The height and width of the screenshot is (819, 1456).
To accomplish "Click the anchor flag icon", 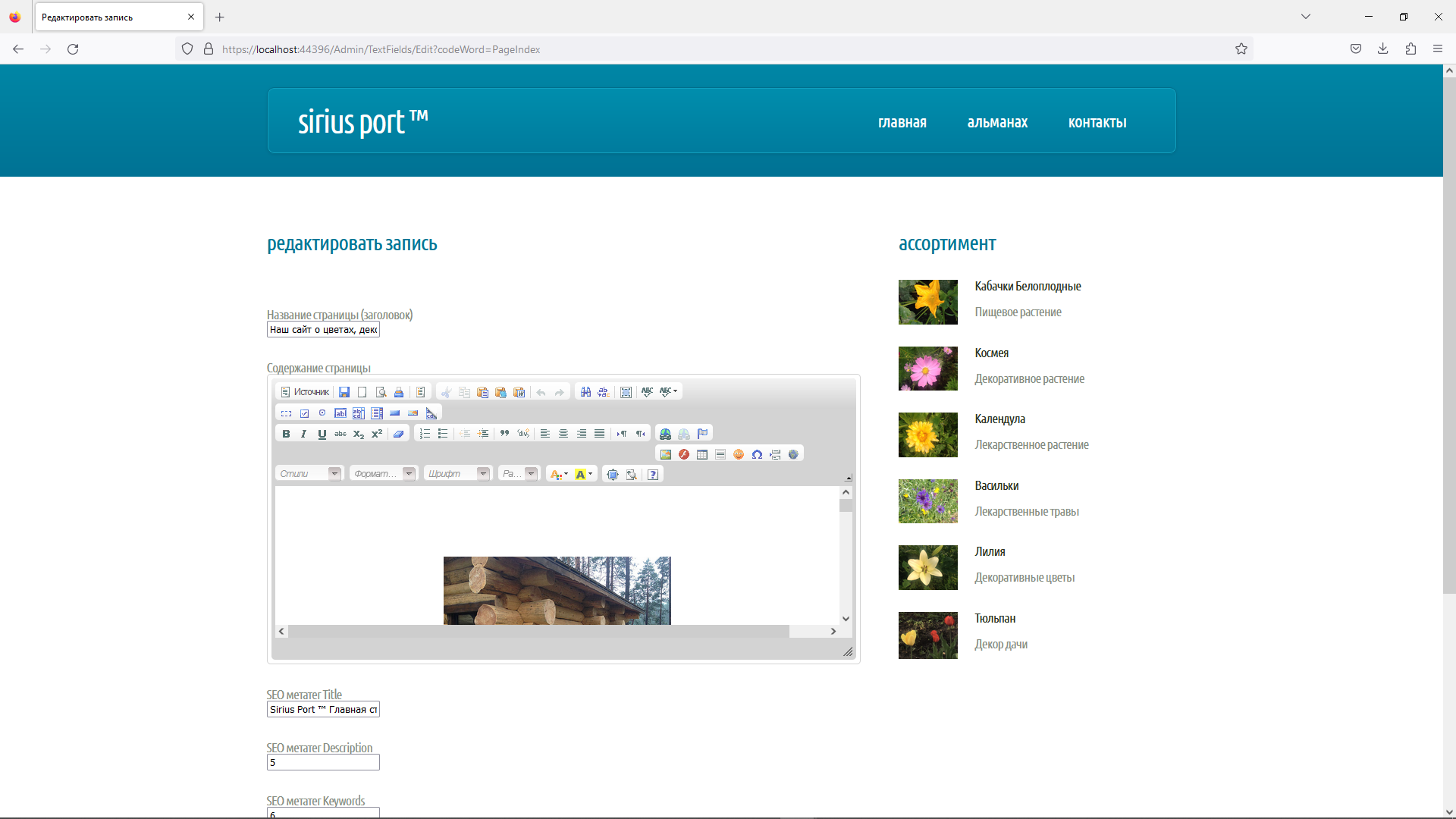I will click(702, 434).
